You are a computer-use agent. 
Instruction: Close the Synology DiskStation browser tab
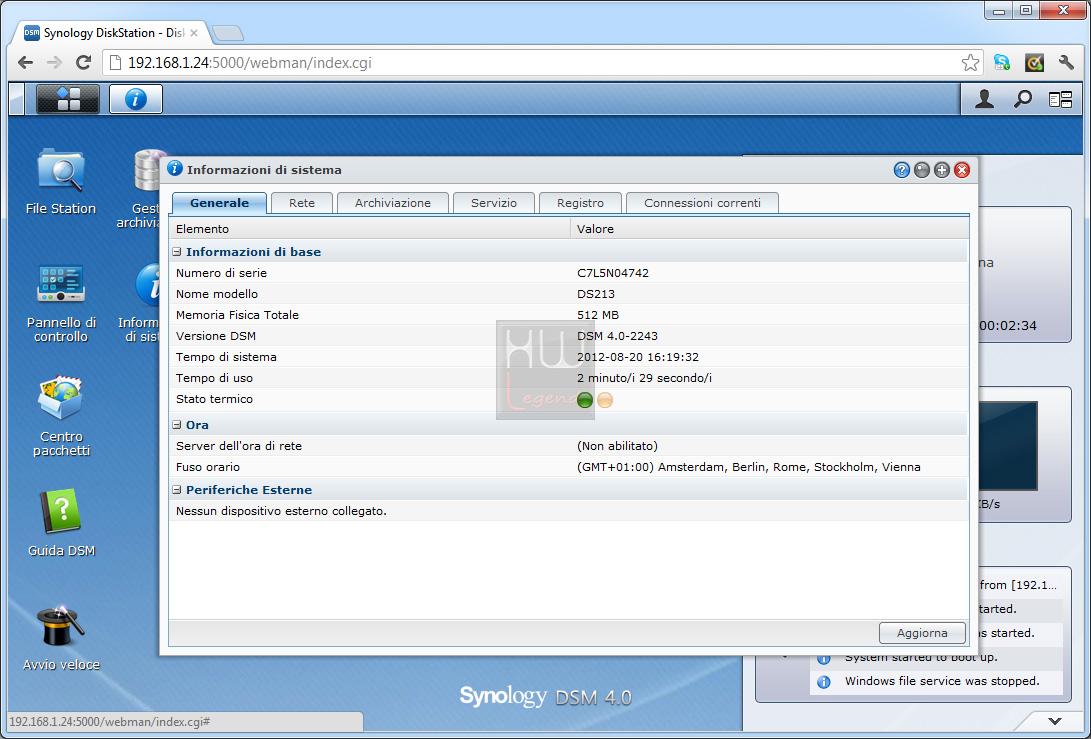pyautogui.click(x=194, y=33)
